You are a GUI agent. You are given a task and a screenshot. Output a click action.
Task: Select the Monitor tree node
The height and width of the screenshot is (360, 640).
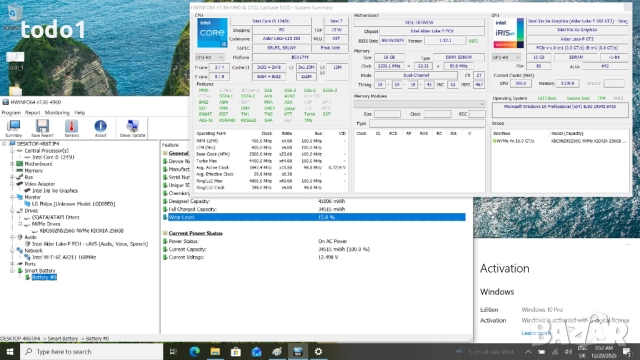32,197
